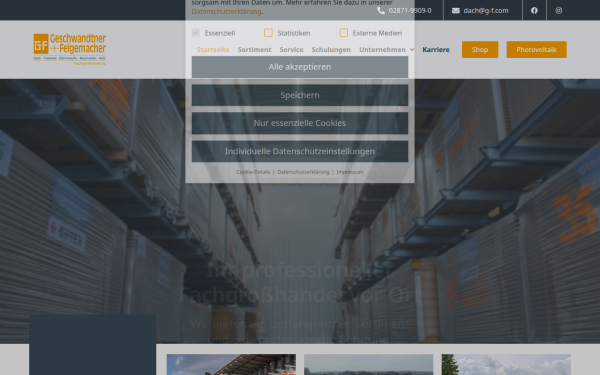Click the crane construction thumbnail image
The height and width of the screenshot is (375, 600).
tap(231, 364)
